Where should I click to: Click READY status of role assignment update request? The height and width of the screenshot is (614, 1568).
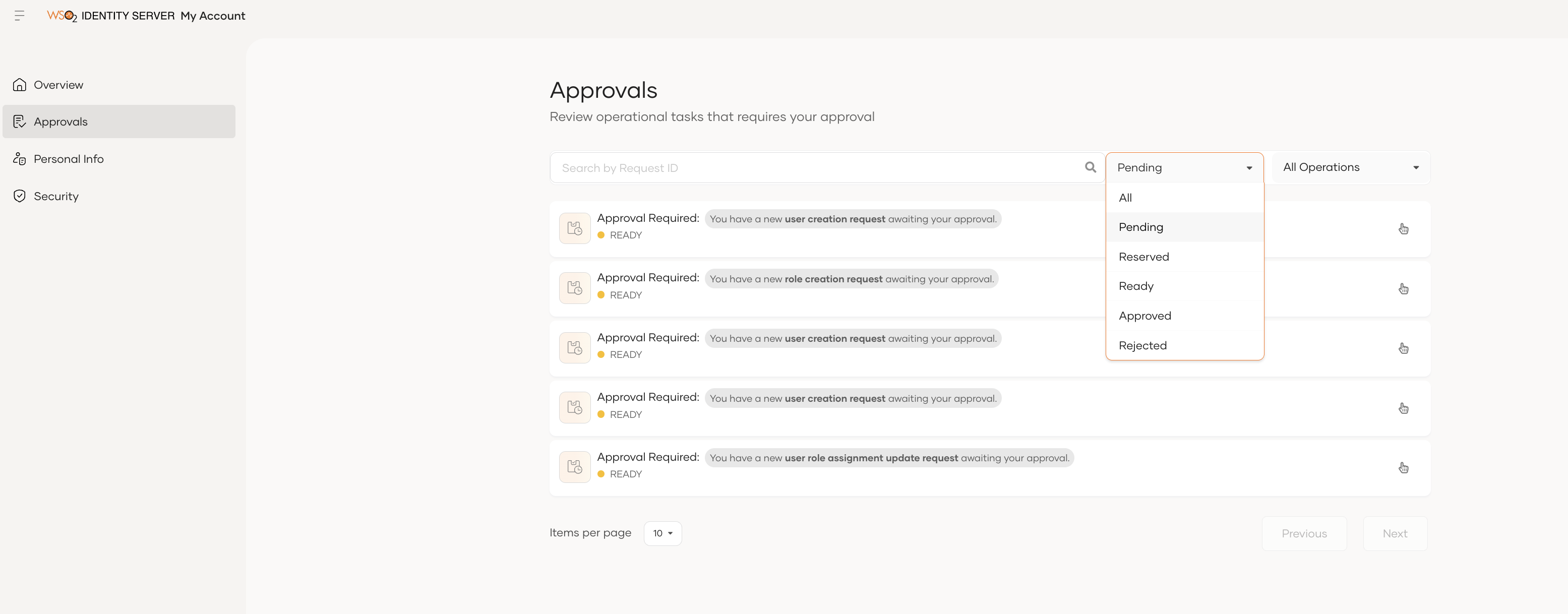625,474
